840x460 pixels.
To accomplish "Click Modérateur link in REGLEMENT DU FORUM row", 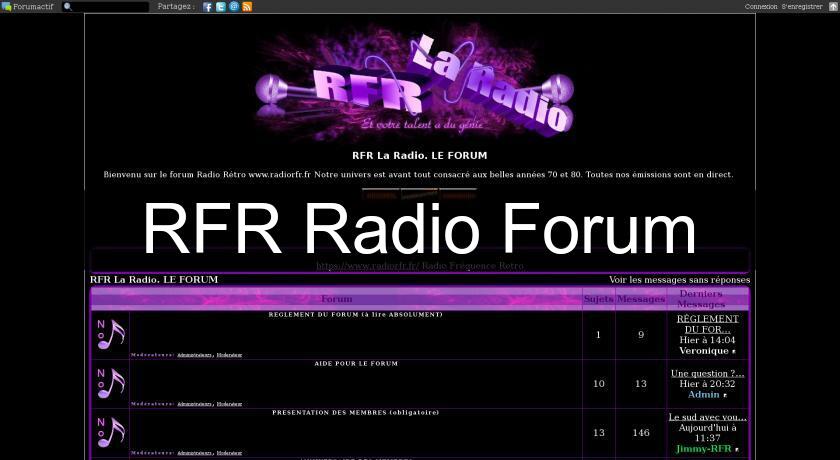I will [229, 355].
